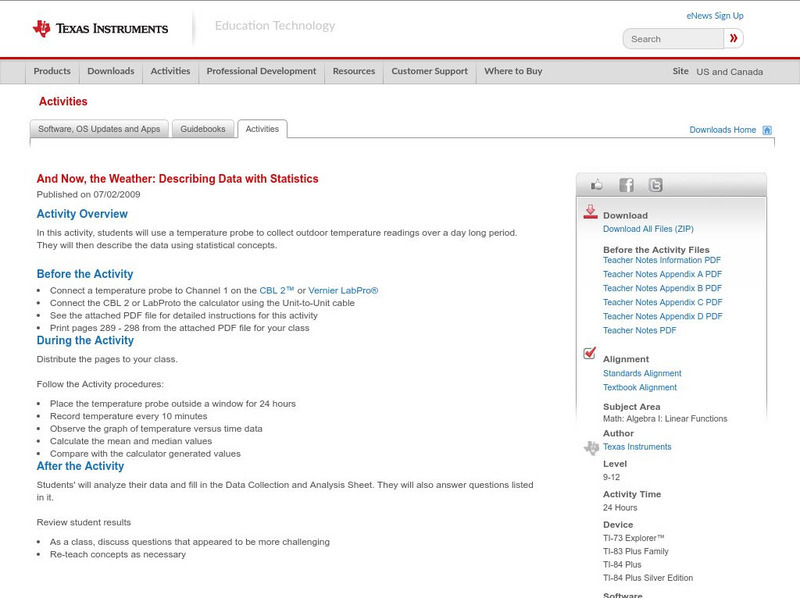Open the eNews Sign Up page
Screen dimensions: 800x598
pyautogui.click(x=714, y=15)
